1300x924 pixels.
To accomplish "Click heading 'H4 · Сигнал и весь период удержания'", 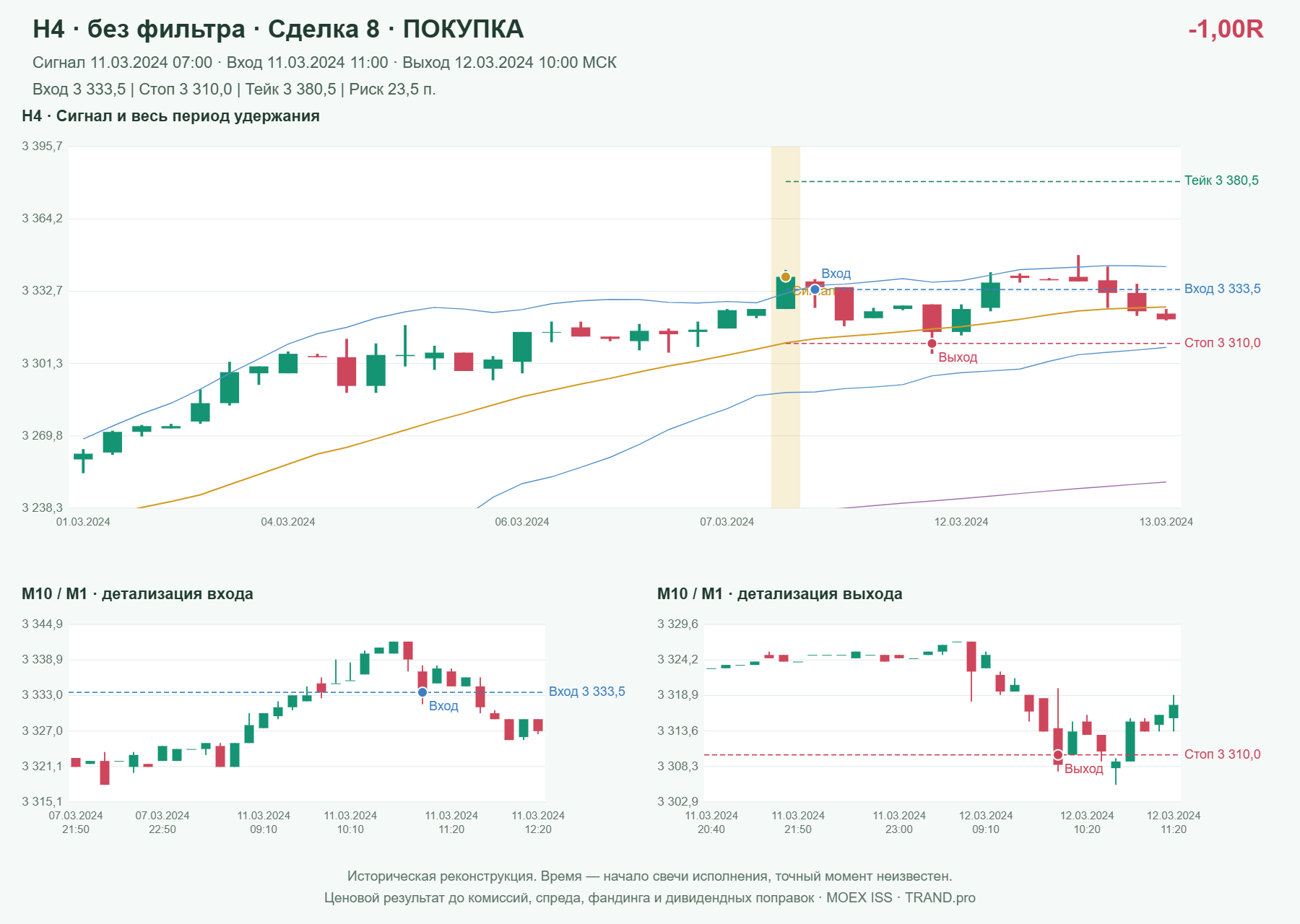I will [x=170, y=116].
